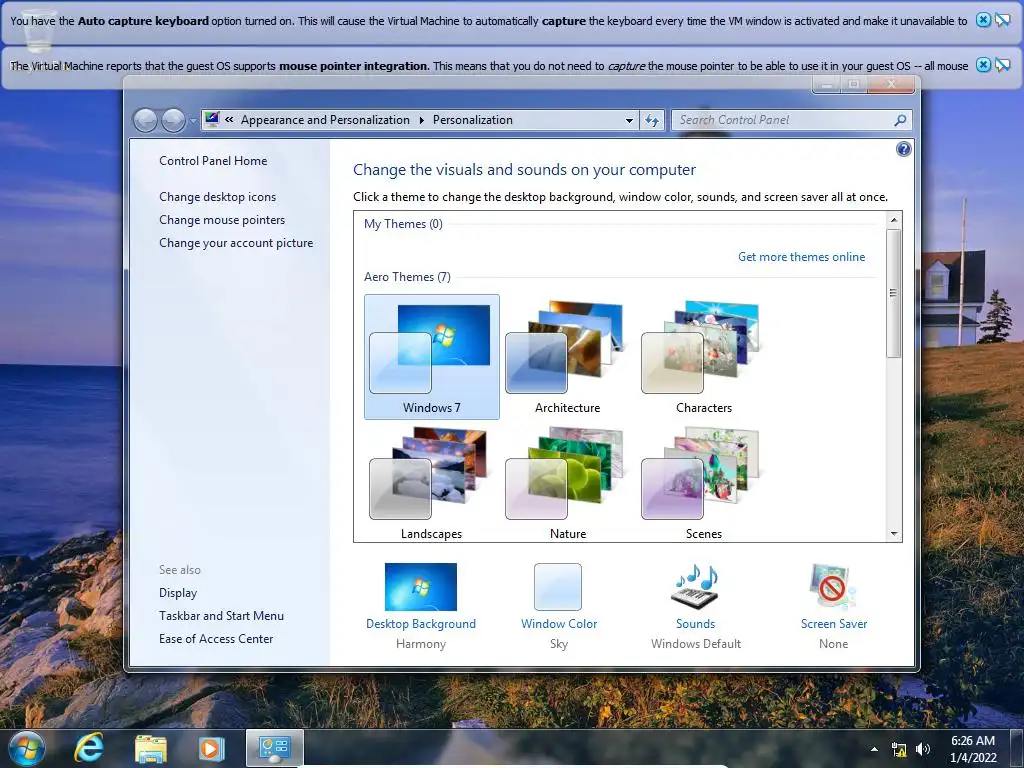1024x768 pixels.
Task: Dismiss the mouse pointer integration notification
Action: click(x=983, y=65)
